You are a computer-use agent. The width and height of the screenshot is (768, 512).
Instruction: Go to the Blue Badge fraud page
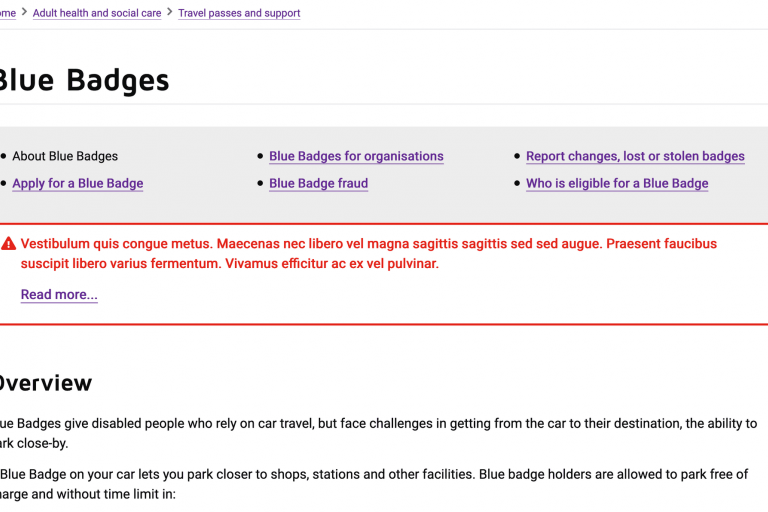click(x=318, y=183)
